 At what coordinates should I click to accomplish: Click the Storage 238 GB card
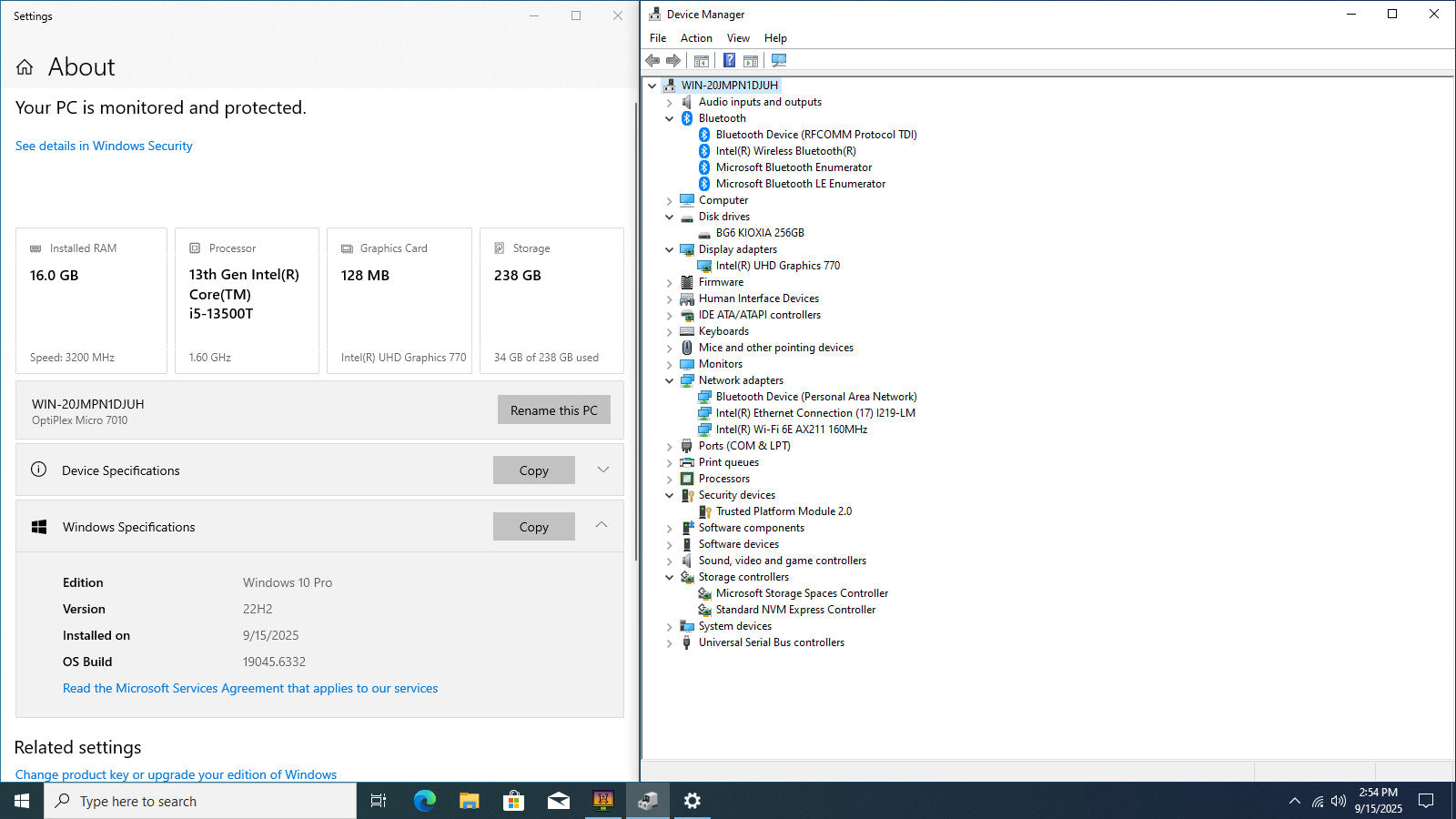(x=551, y=300)
